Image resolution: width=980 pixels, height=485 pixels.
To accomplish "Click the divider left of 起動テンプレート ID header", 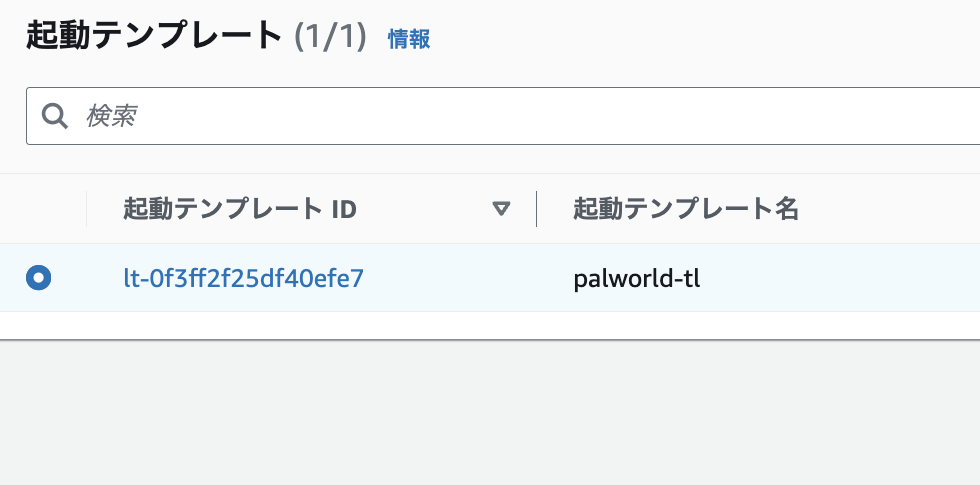I will [87, 209].
